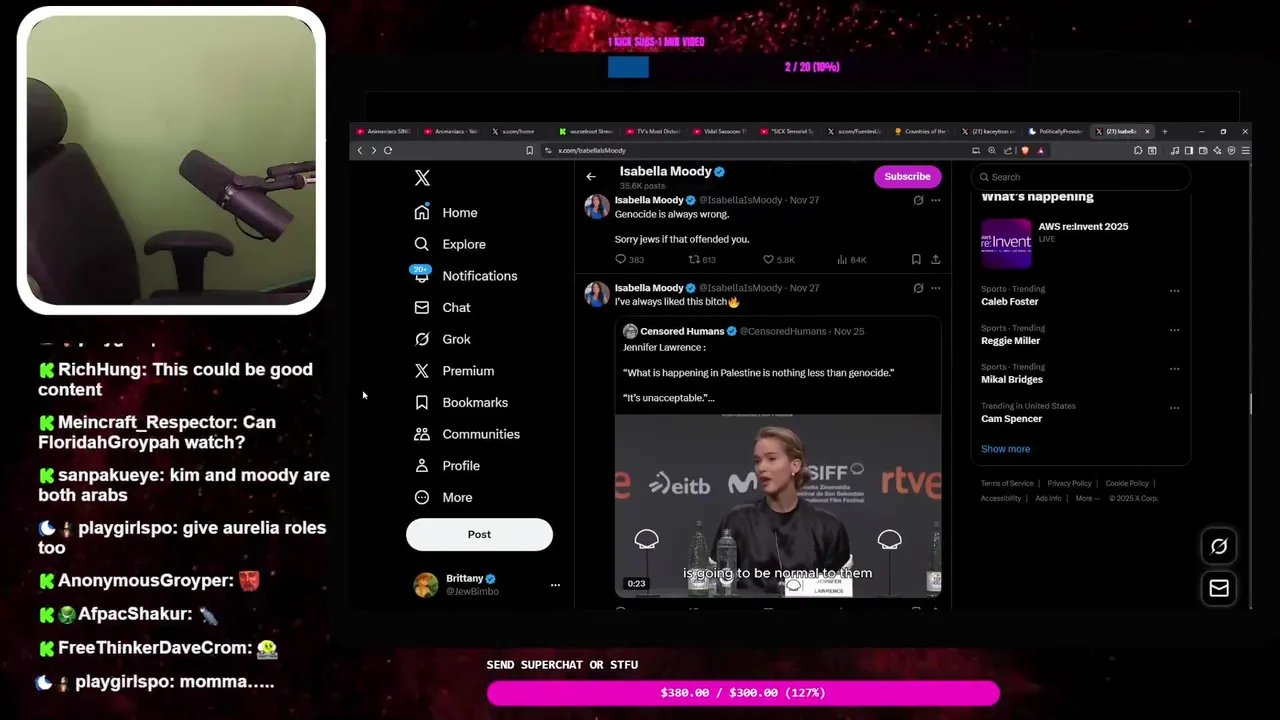
Task: Open options dots for Cam Spencer trend
Action: [x=1175, y=408]
